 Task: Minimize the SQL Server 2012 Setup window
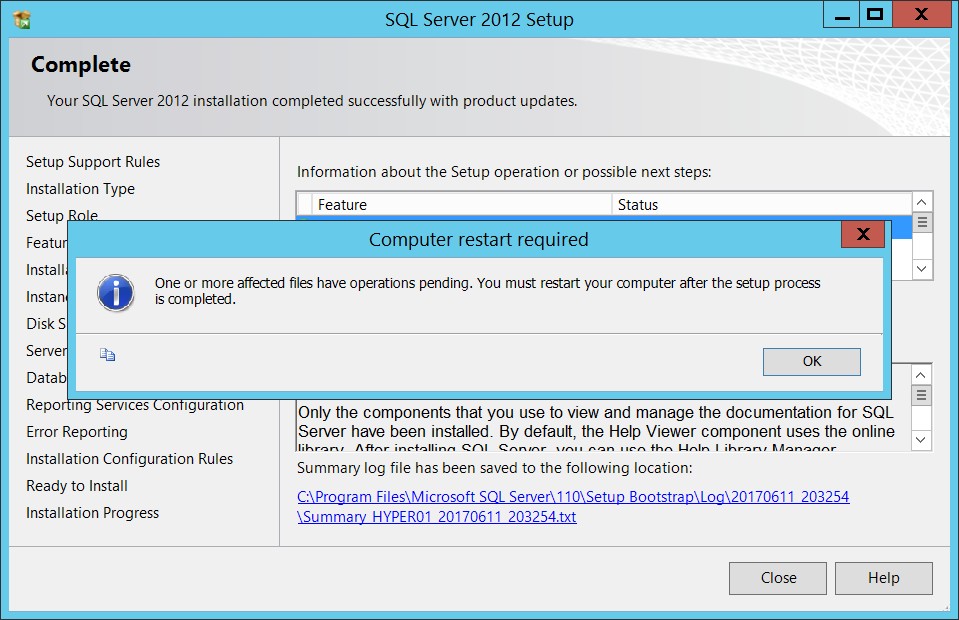coord(842,15)
